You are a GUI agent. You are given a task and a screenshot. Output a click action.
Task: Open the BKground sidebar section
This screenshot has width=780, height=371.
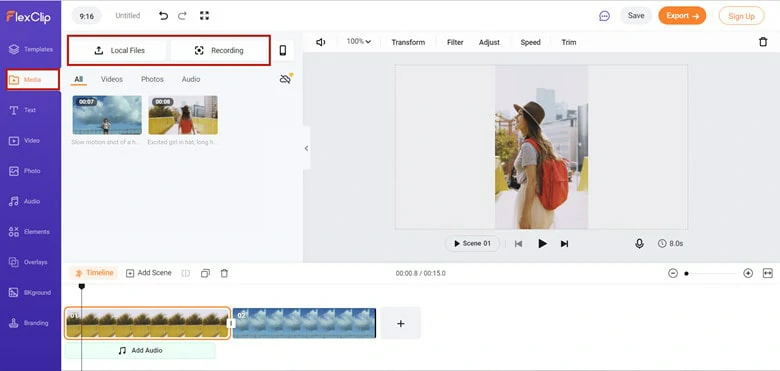click(30, 292)
